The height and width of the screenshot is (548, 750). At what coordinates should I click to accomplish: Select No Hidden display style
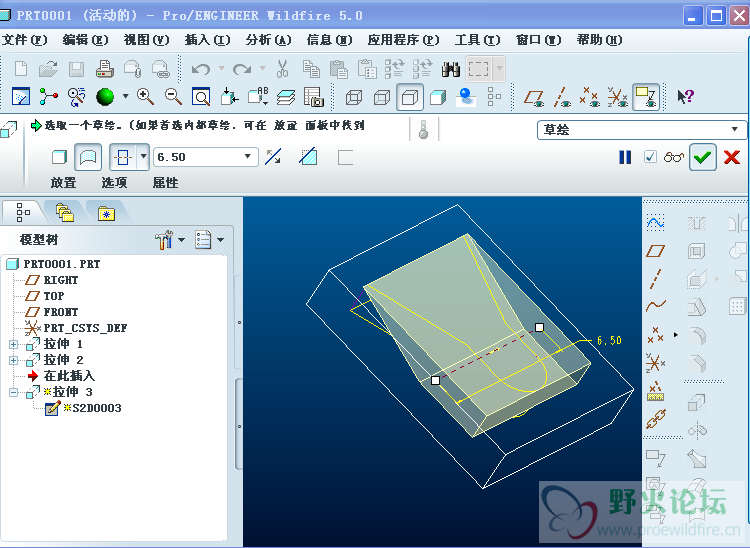click(x=410, y=97)
